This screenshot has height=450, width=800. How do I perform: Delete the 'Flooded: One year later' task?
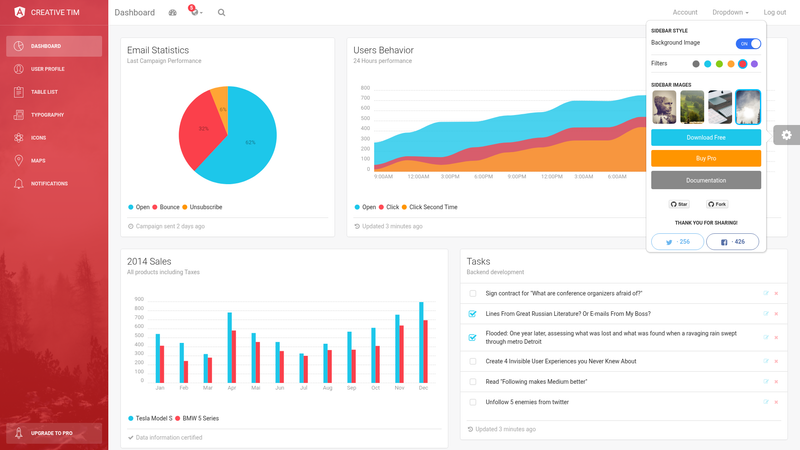point(777,337)
